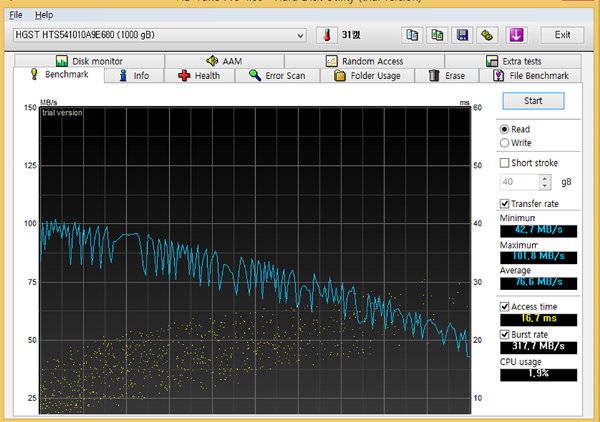The width and height of the screenshot is (600, 422).
Task: Open the Health tab
Action: click(x=199, y=76)
